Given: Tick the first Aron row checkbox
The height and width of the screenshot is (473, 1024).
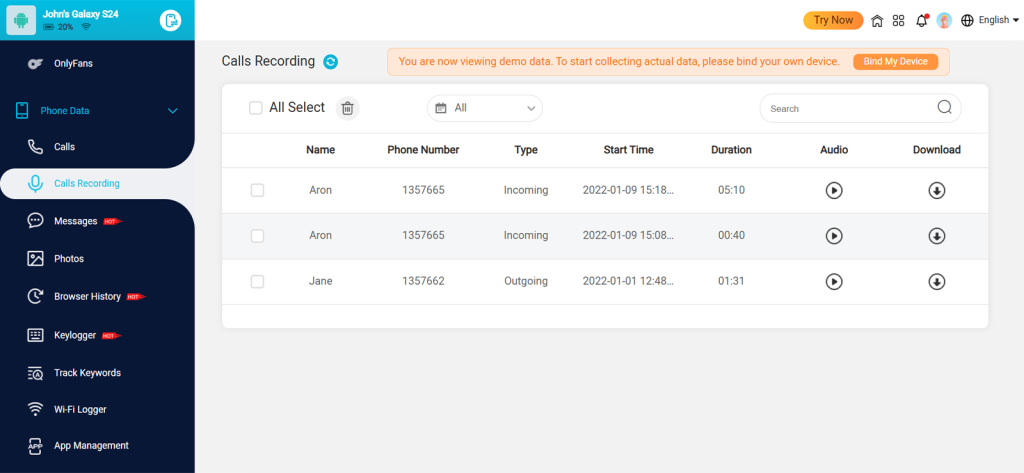Looking at the screenshot, I should [x=257, y=190].
